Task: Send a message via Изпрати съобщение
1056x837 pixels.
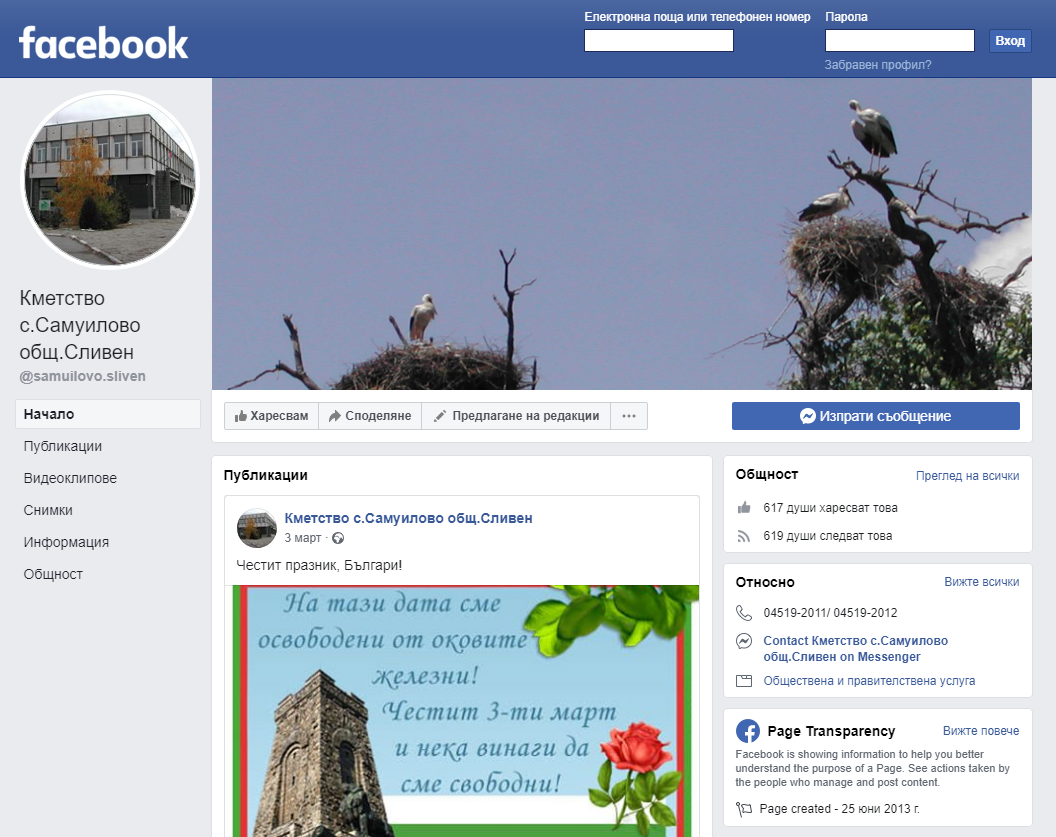Action: pos(875,416)
